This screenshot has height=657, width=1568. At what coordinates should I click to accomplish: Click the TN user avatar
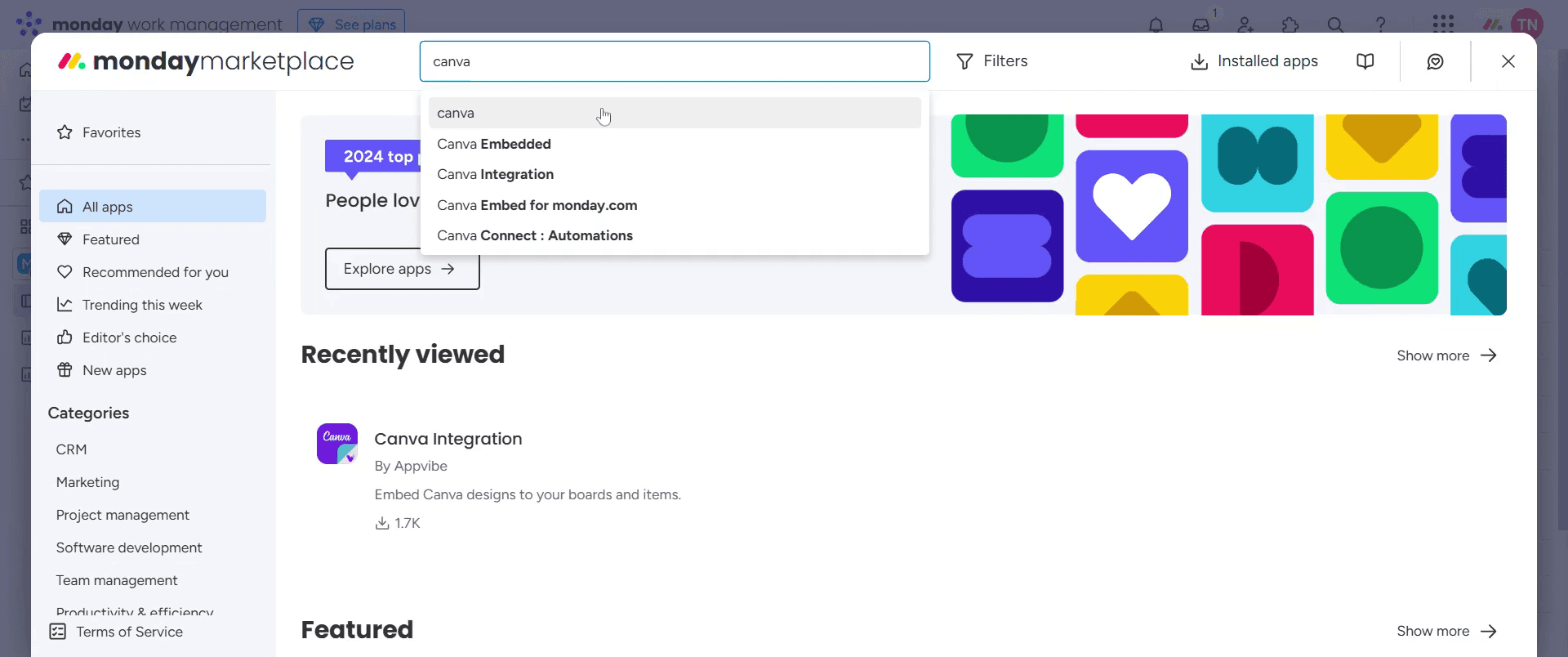pos(1526,25)
